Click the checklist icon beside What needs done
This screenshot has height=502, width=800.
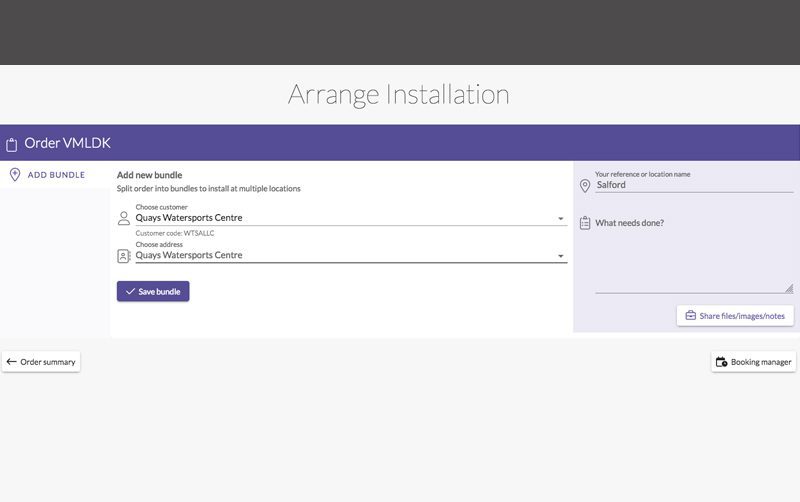point(585,223)
